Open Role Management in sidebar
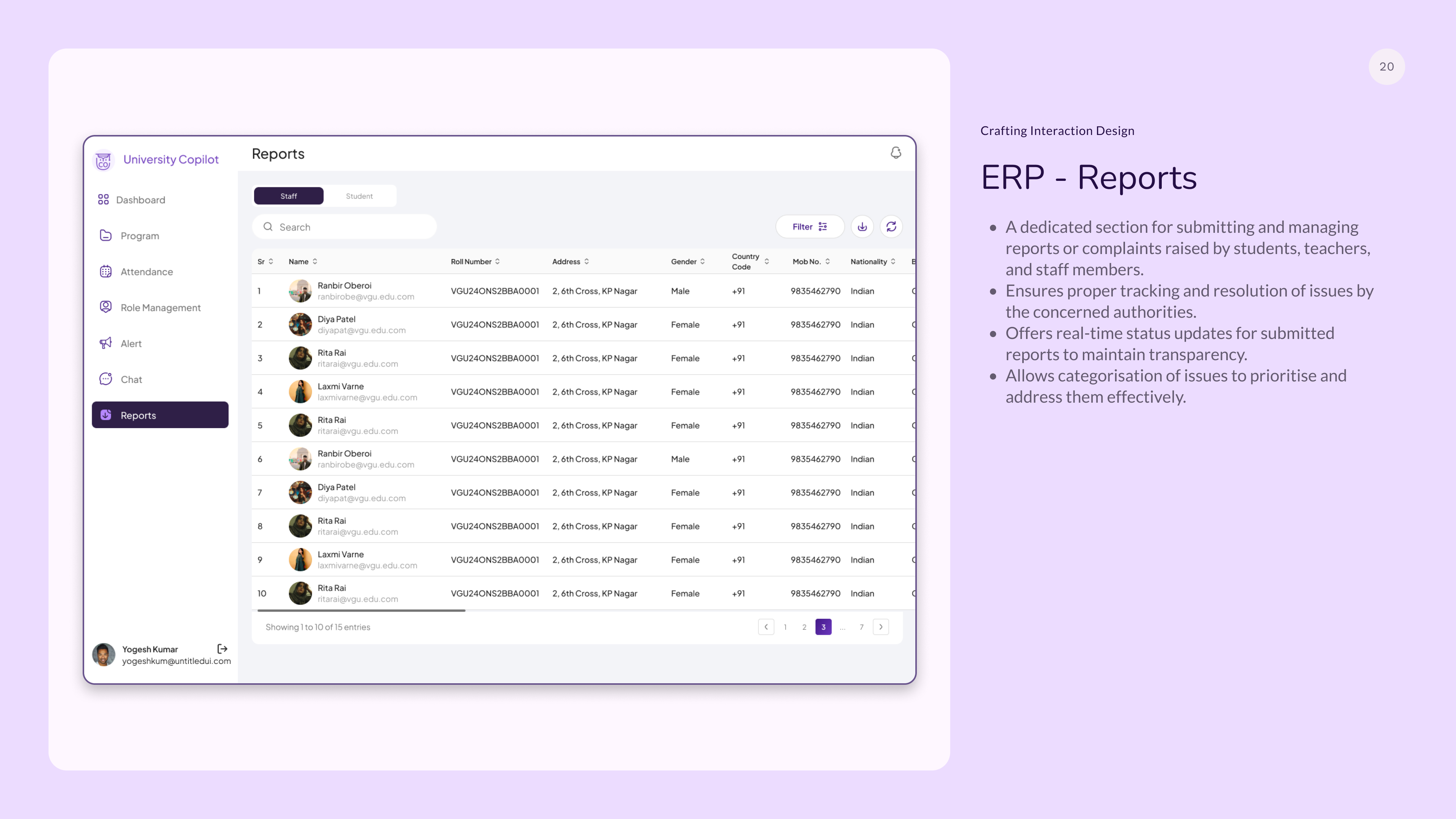 point(160,308)
